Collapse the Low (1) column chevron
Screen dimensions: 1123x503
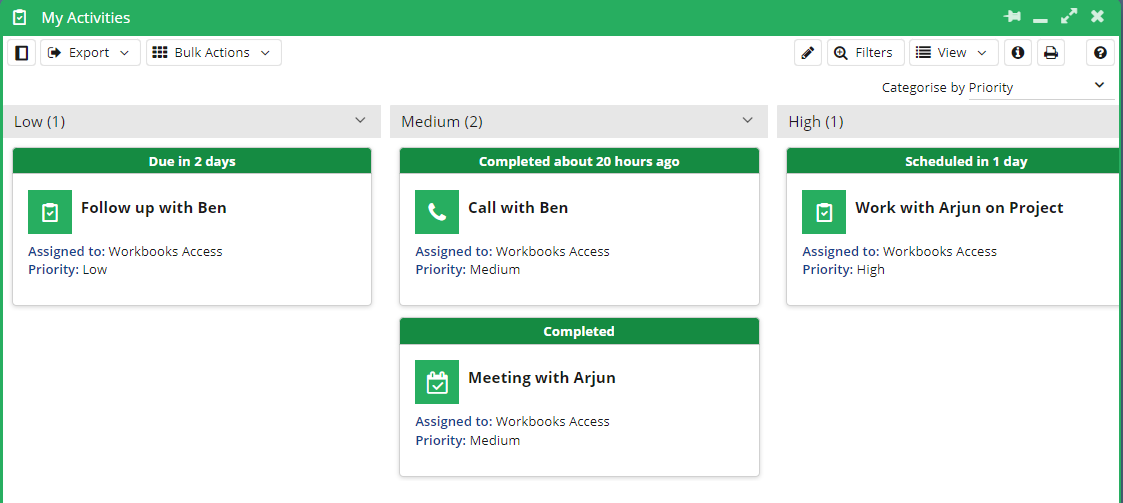pyautogui.click(x=360, y=120)
